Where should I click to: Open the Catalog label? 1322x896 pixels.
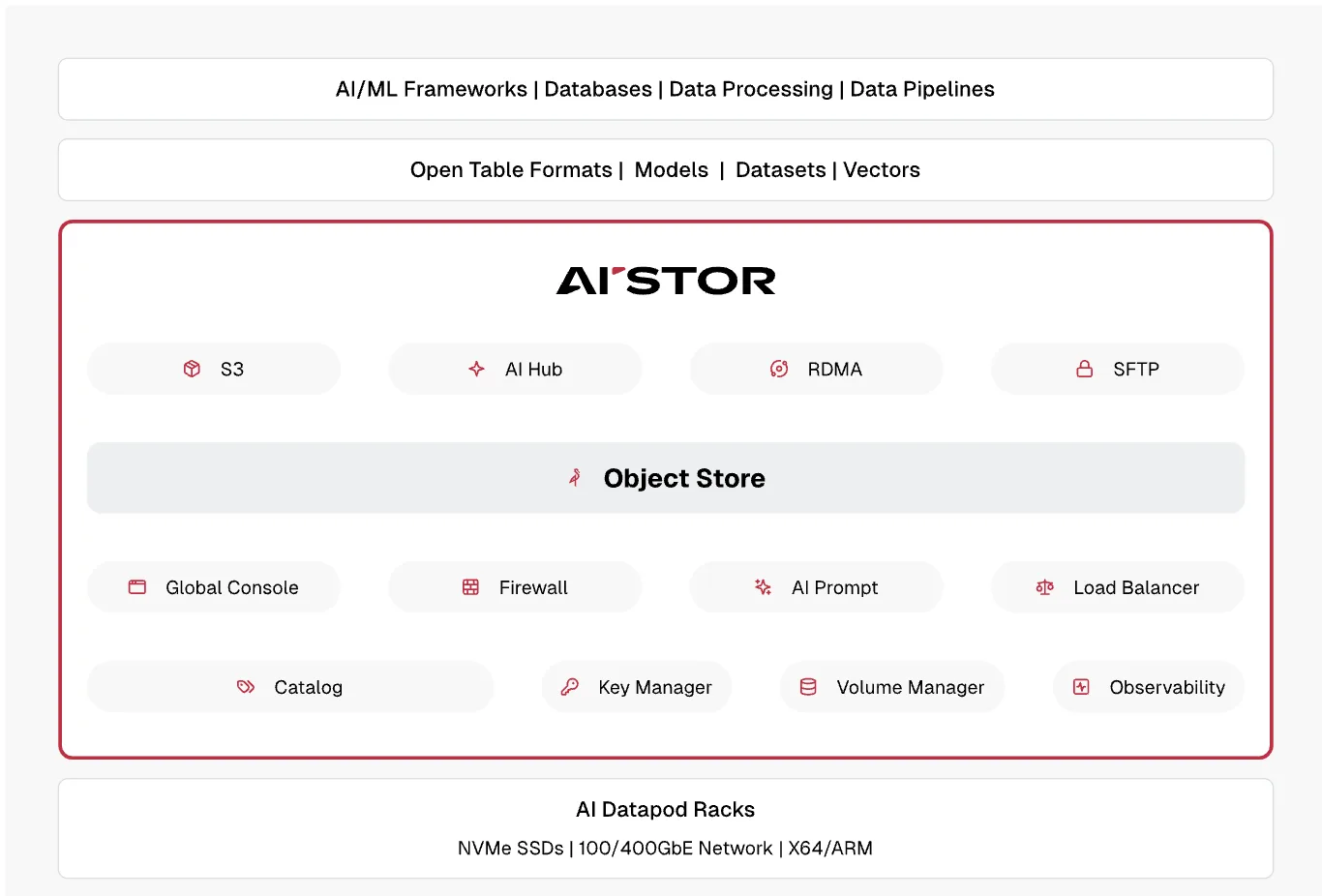point(309,687)
